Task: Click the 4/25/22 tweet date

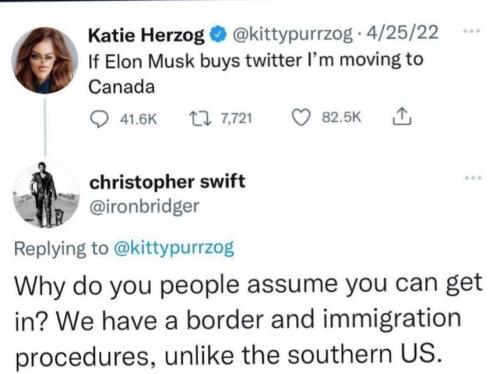Action: pyautogui.click(x=403, y=33)
